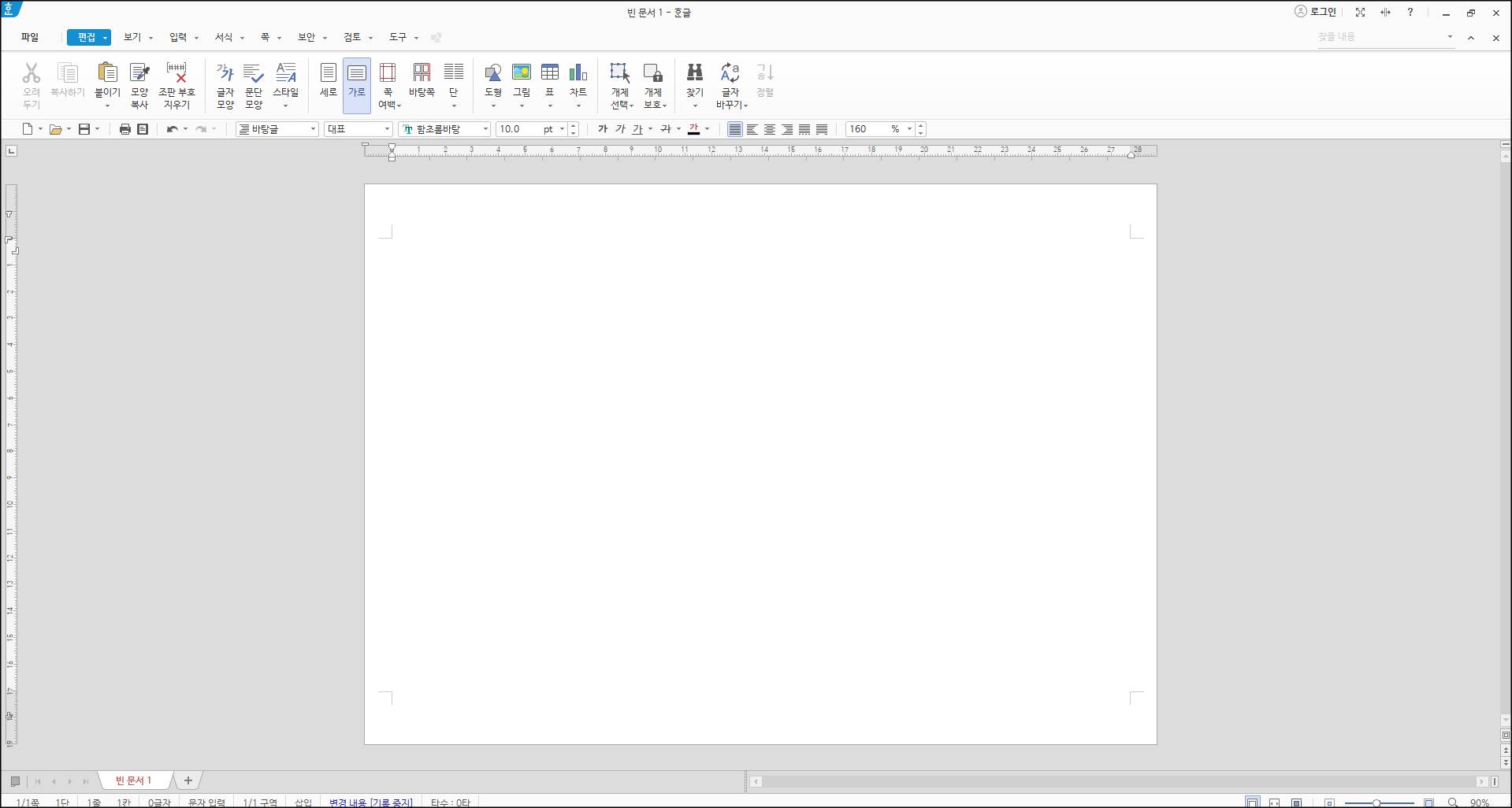This screenshot has height=808, width=1512.
Task: Toggle 가로 landscape orientation button
Action: point(357,85)
